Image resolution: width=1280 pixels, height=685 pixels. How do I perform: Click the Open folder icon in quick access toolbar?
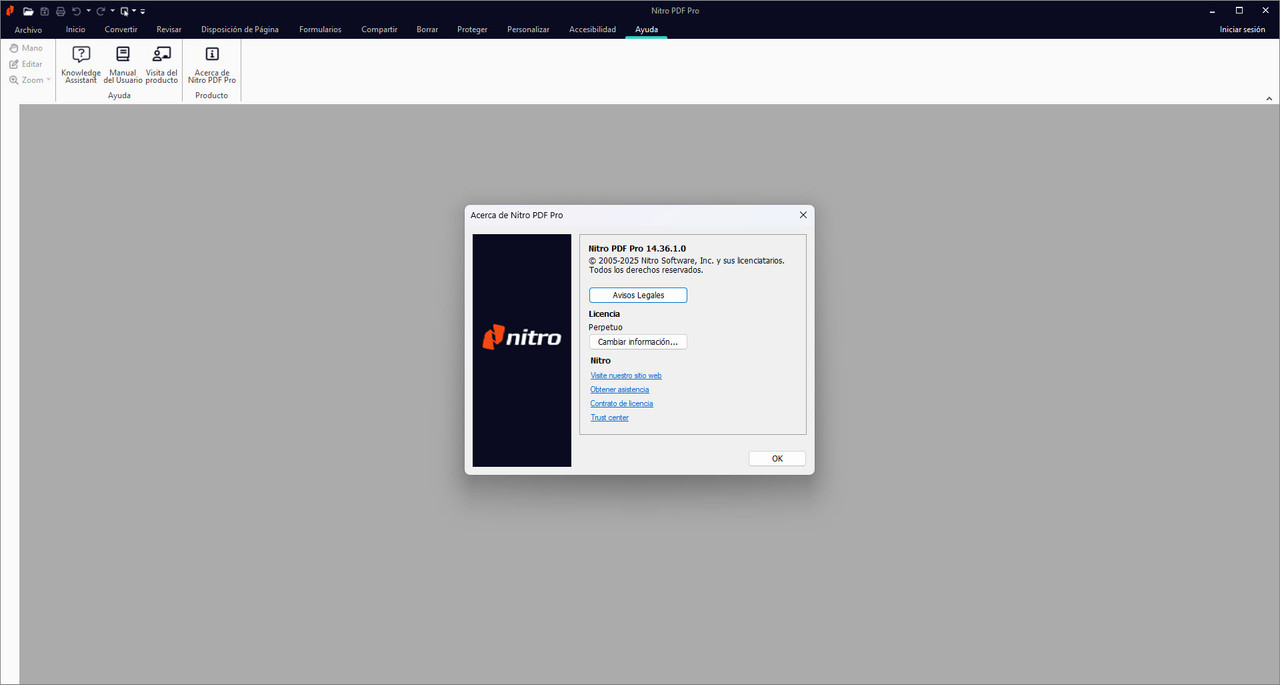tap(28, 11)
